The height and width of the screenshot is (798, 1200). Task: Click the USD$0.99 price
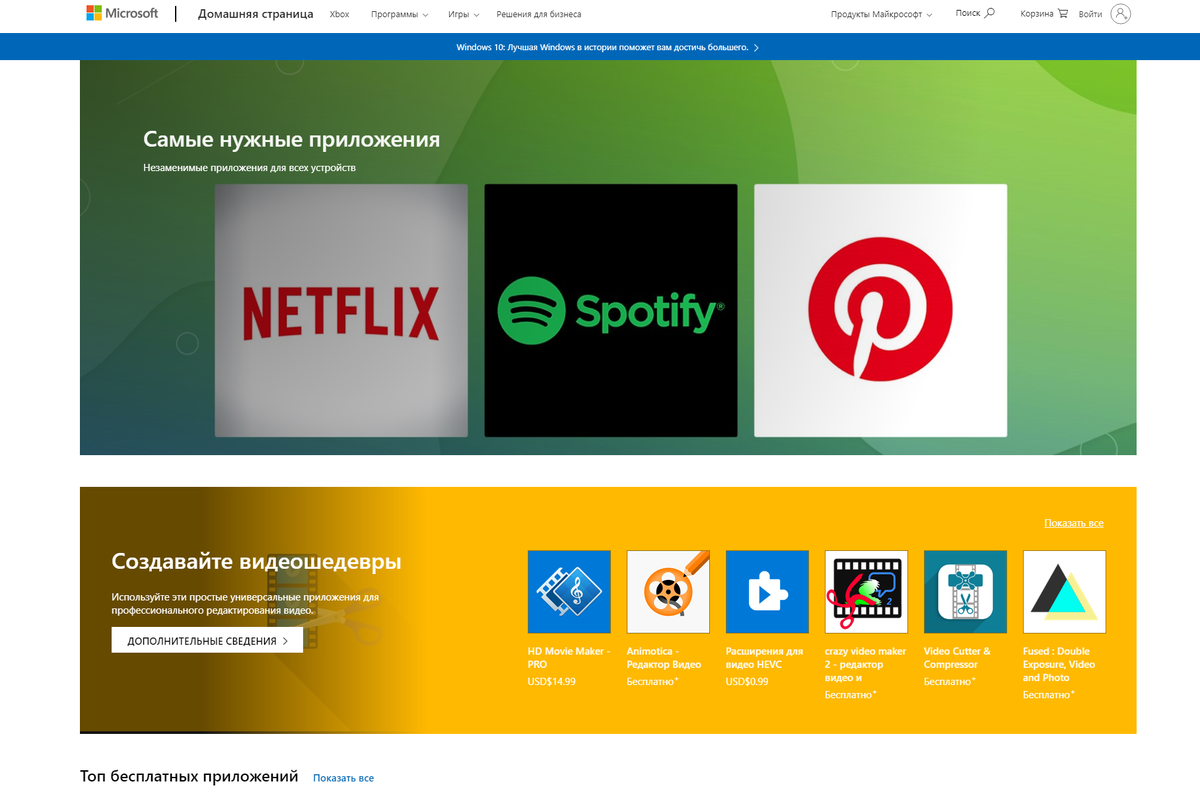pos(747,681)
